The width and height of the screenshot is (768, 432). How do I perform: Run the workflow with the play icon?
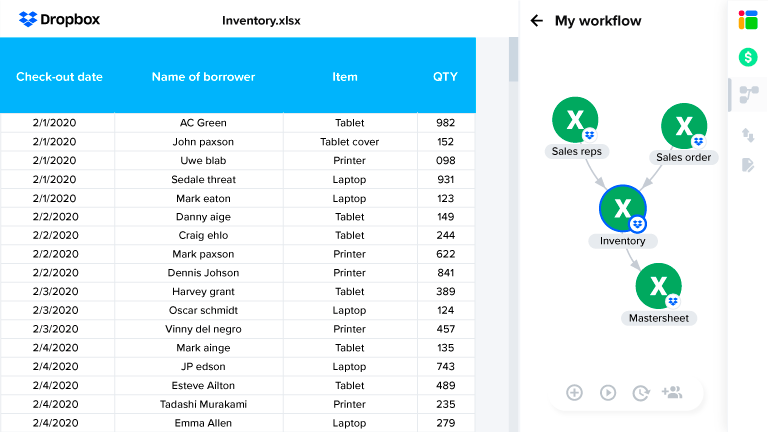click(607, 393)
